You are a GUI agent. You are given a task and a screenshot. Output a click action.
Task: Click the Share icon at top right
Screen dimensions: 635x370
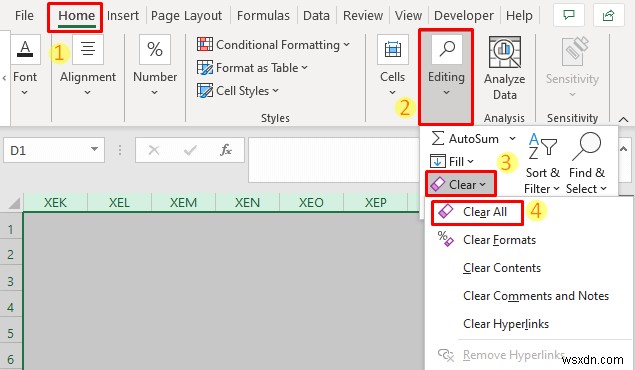pos(608,15)
